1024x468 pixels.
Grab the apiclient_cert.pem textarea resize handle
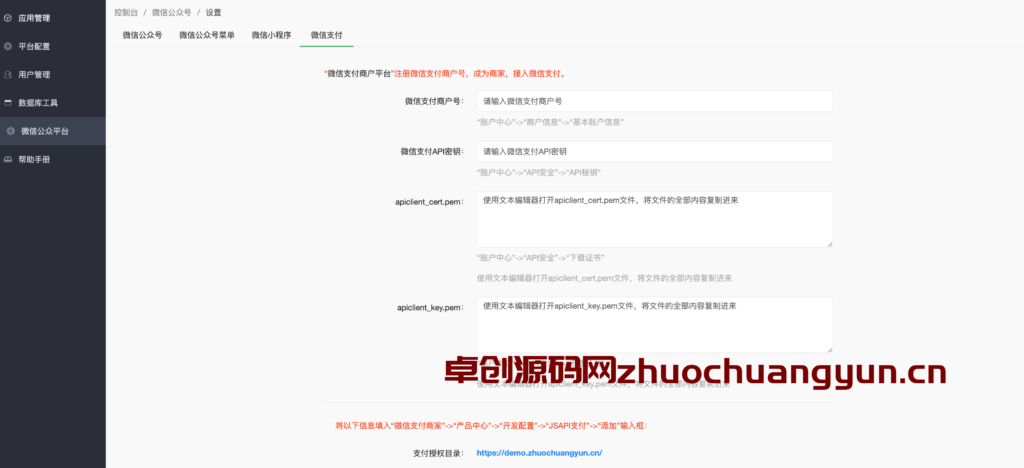[829, 243]
